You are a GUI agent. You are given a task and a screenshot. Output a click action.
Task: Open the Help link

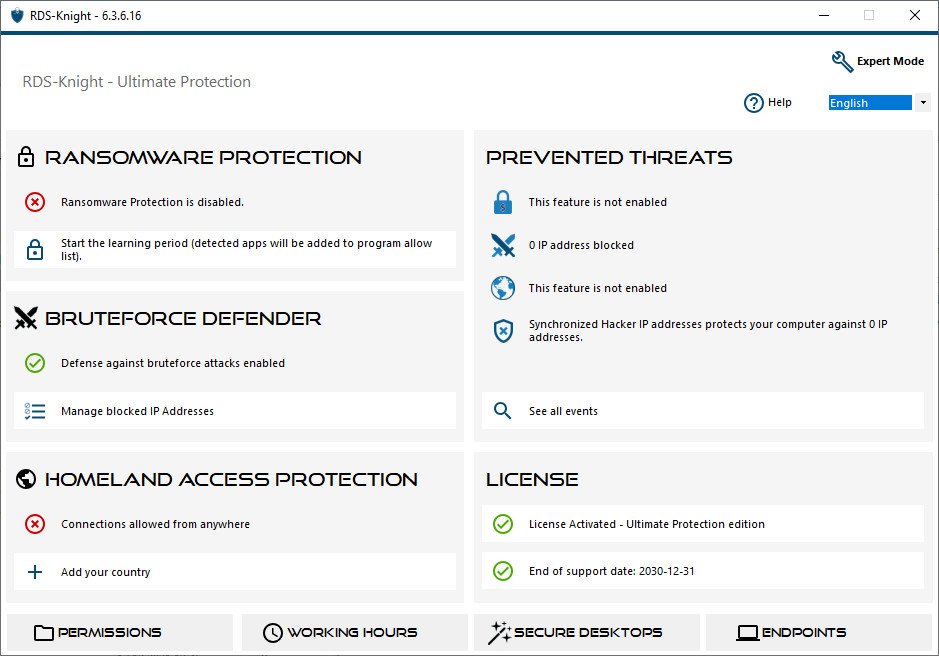pos(779,102)
